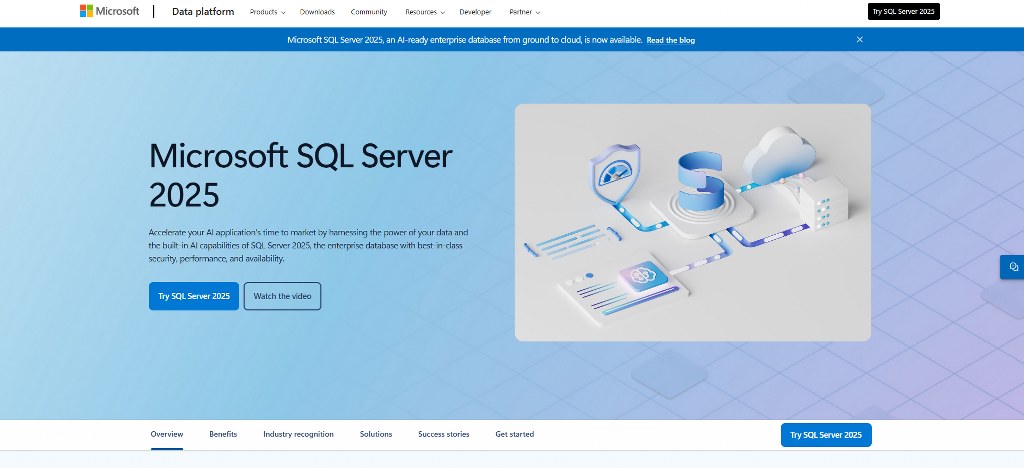Open the Community menu item
This screenshot has width=1024, height=468.
pos(369,12)
